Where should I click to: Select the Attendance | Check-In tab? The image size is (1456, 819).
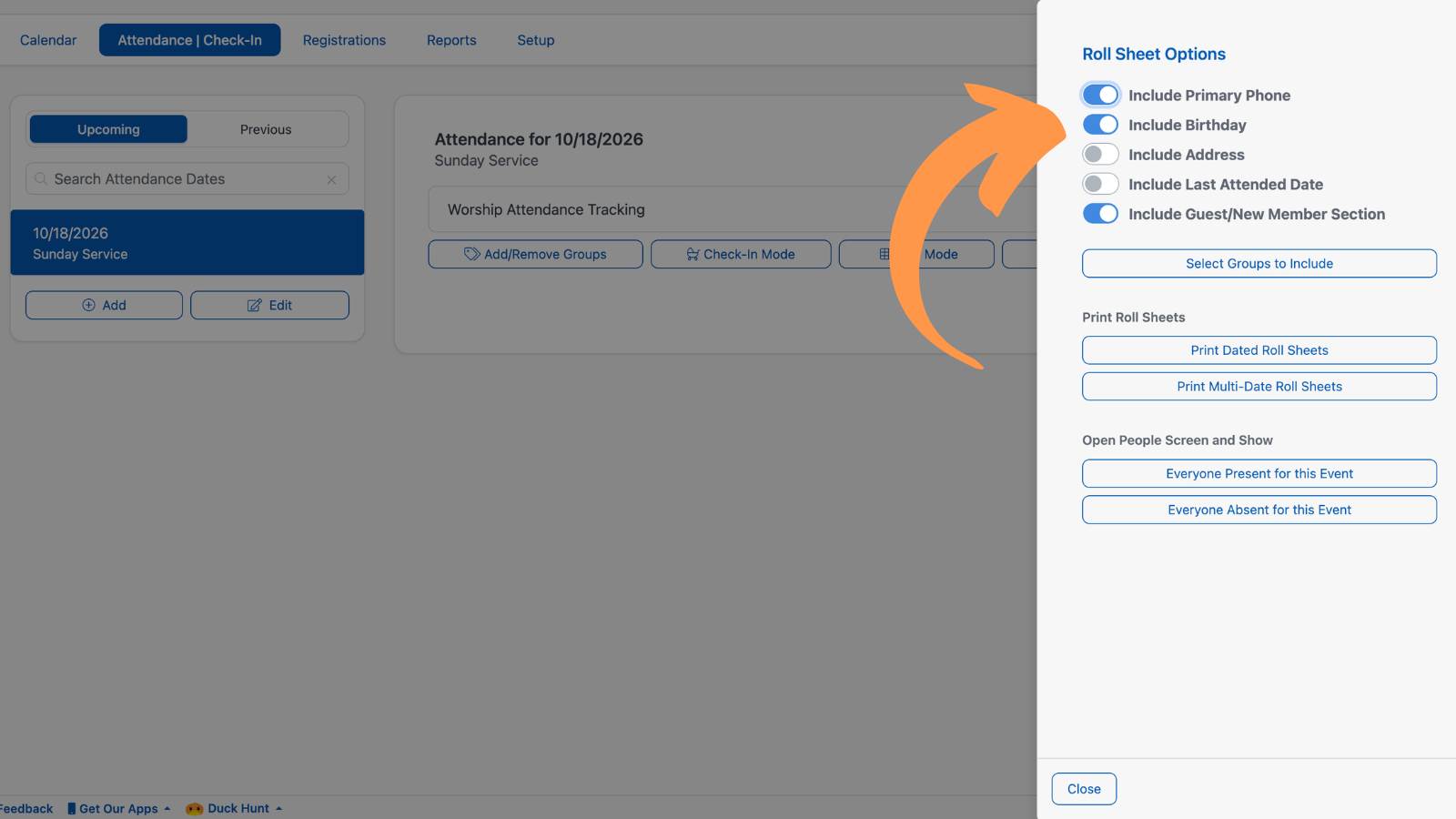pos(189,40)
